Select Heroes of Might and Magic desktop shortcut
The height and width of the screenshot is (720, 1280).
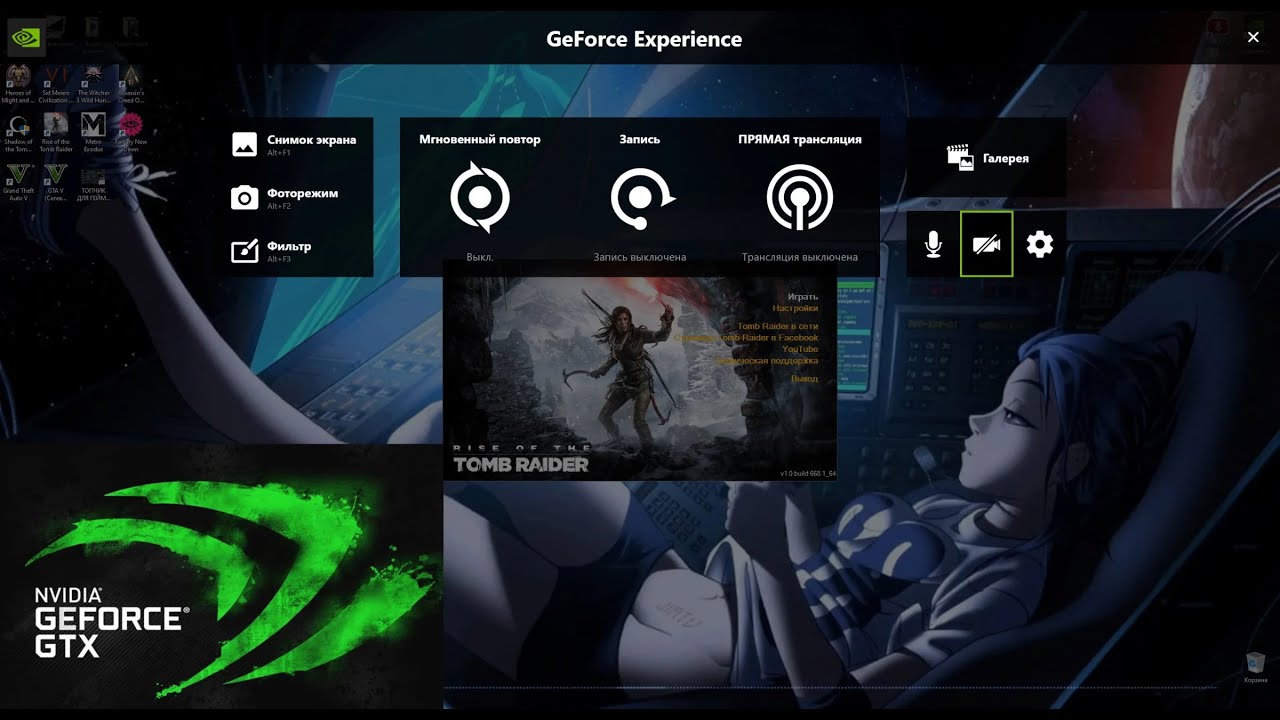[x=18, y=84]
